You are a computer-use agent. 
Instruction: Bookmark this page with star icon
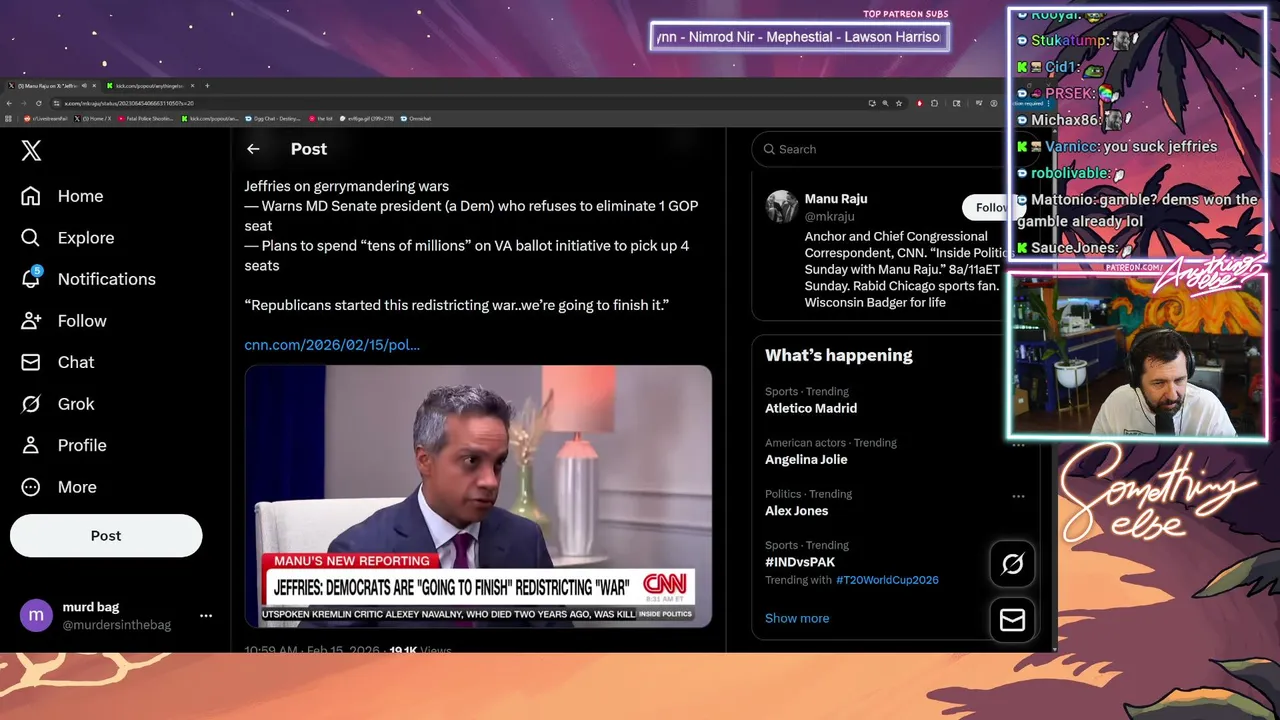[x=899, y=103]
